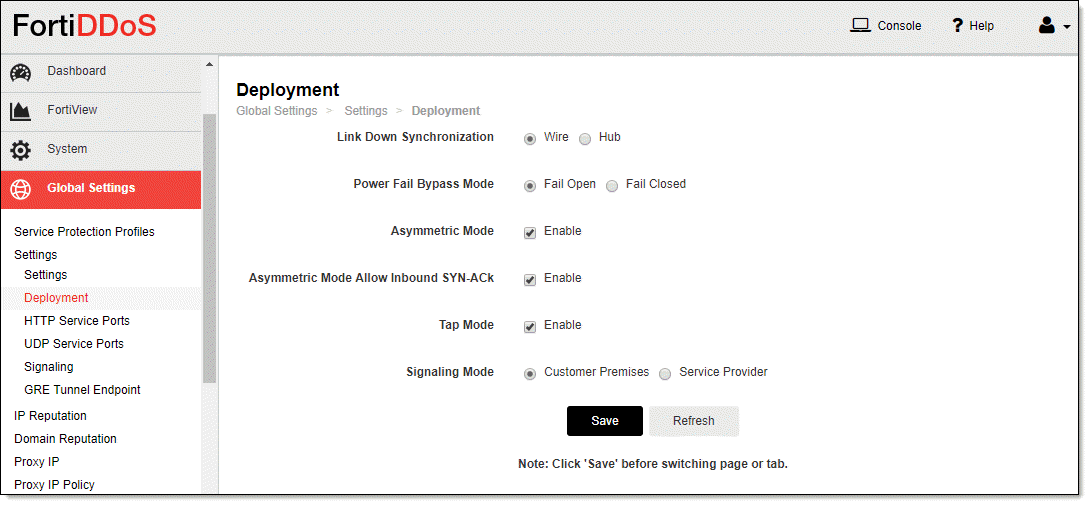
Task: Click the Help question mark icon
Action: (957, 26)
